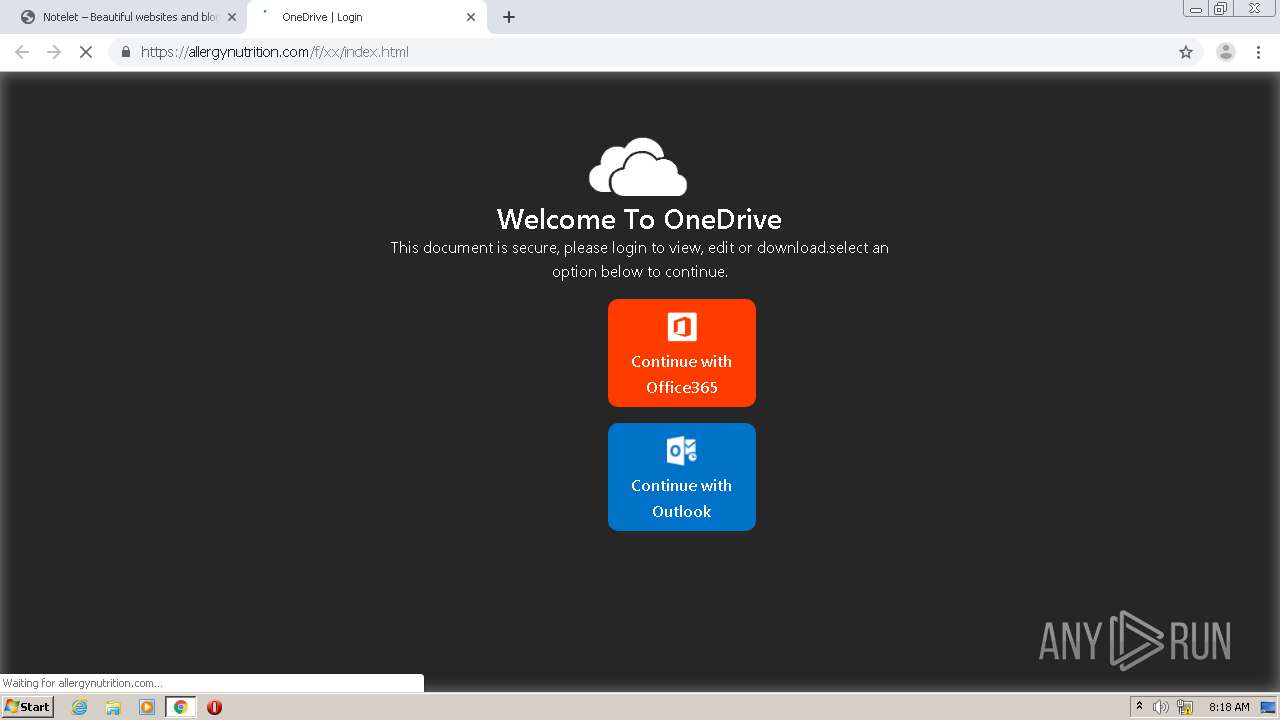The height and width of the screenshot is (720, 1280).
Task: Minimize the Chrome window
Action: click(1196, 9)
